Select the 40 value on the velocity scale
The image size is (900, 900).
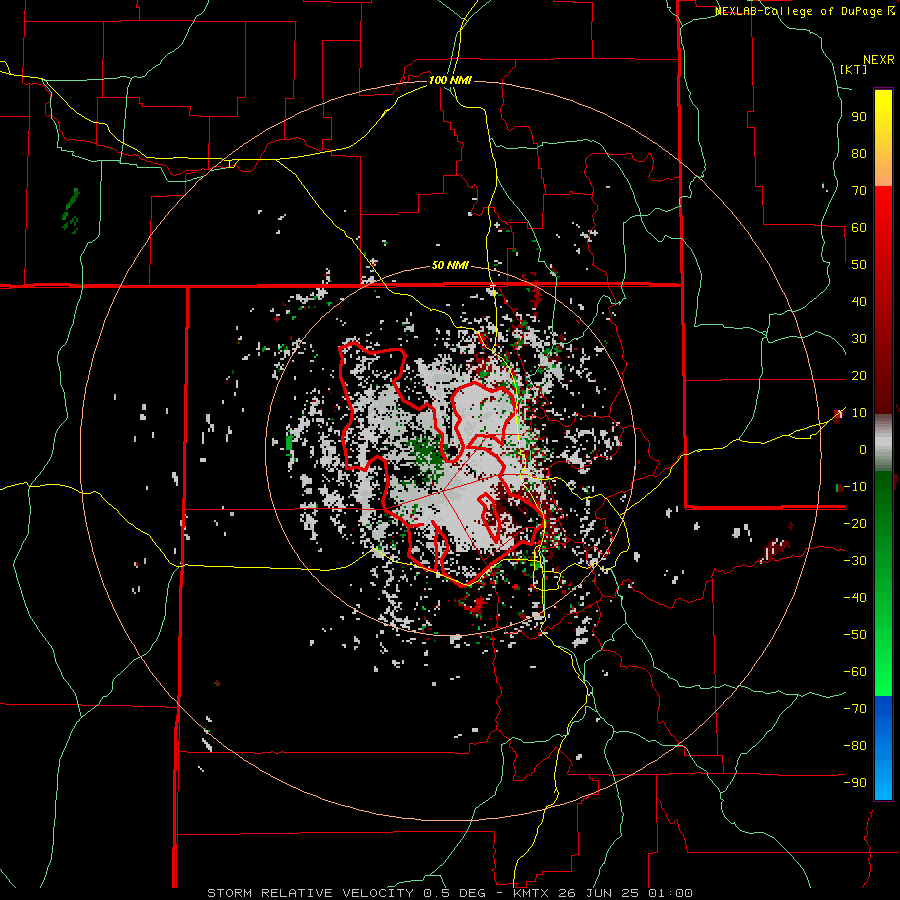(x=859, y=301)
